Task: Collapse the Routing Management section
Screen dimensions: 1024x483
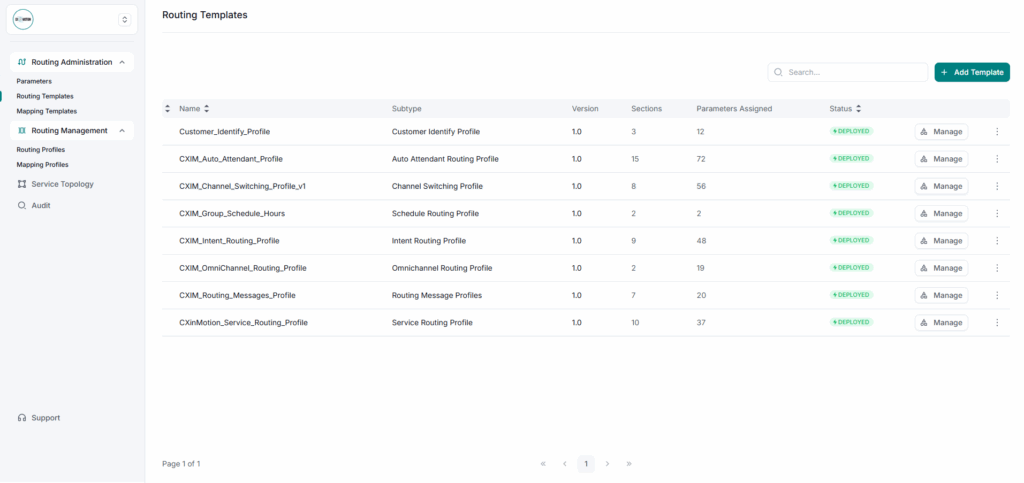Action: pyautogui.click(x=122, y=131)
